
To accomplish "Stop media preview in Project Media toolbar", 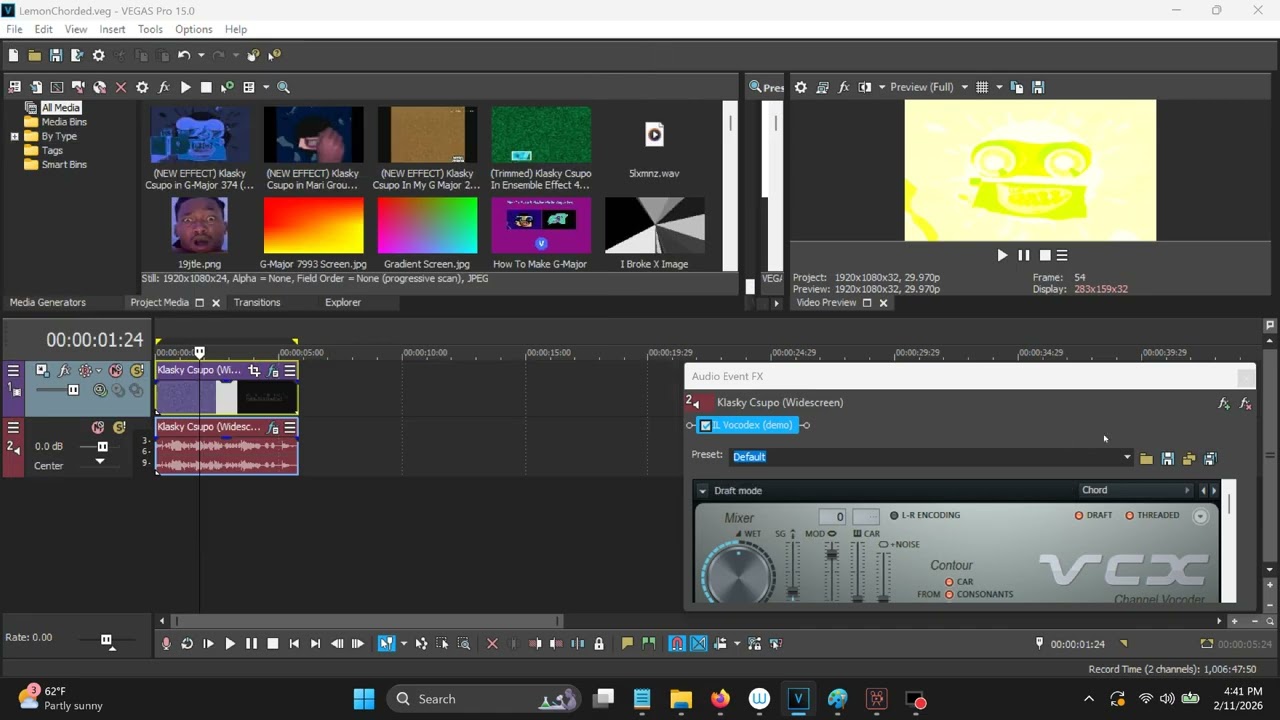I will pyautogui.click(x=206, y=87).
